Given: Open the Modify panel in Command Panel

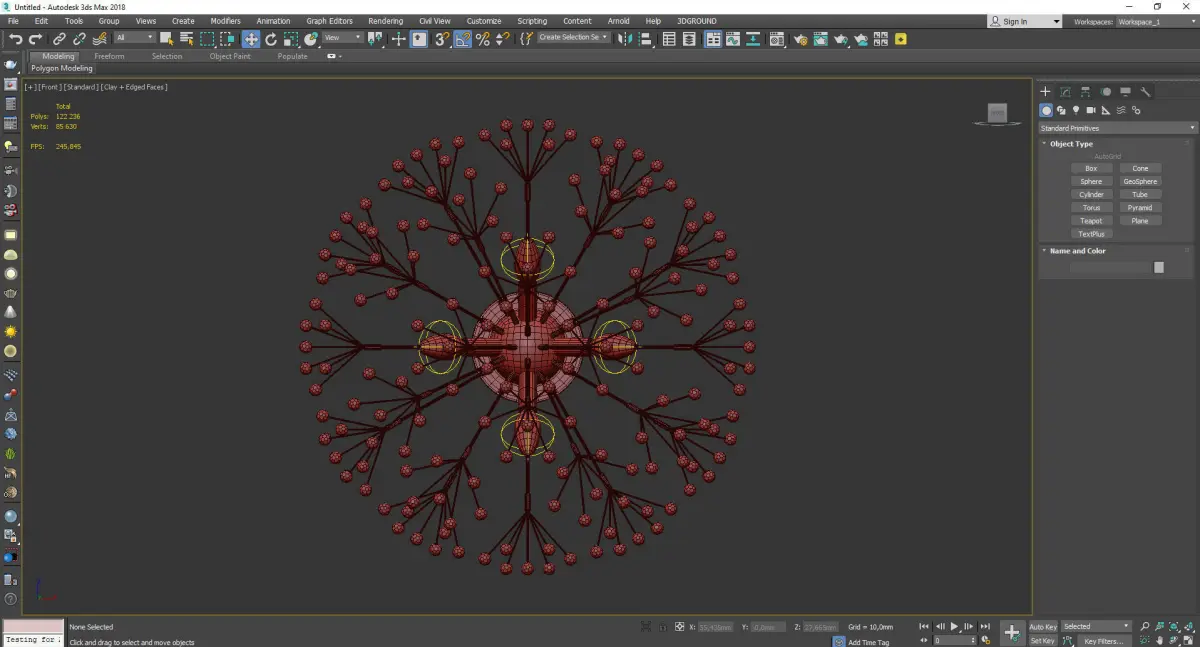Looking at the screenshot, I should [x=1066, y=92].
